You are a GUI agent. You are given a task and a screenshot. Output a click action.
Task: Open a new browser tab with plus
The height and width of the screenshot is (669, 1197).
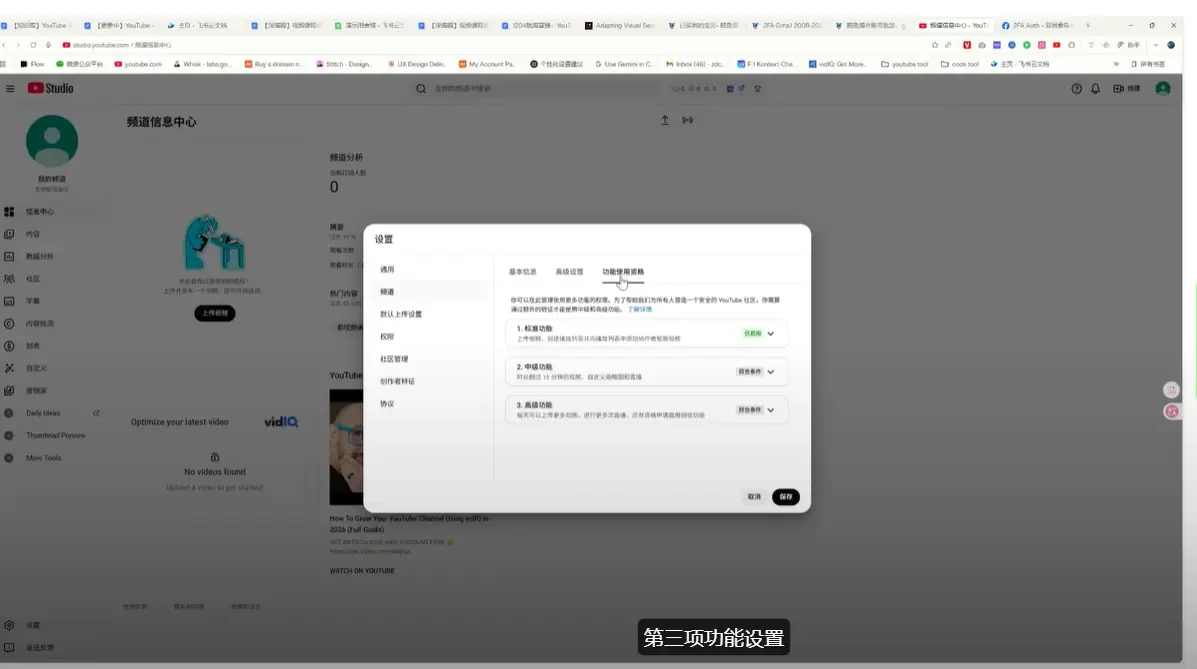1088,25
